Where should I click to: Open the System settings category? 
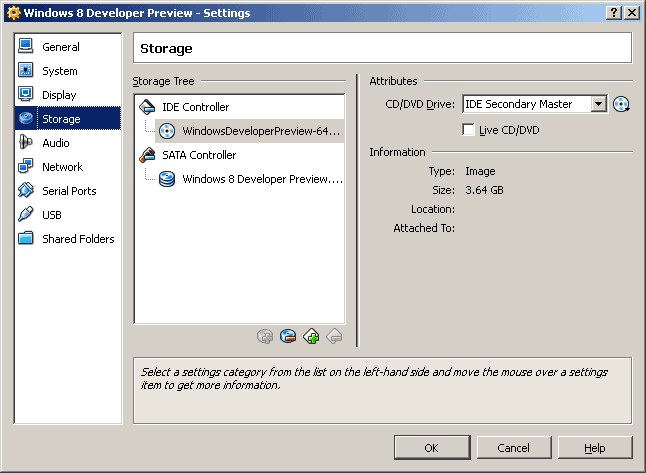[68, 71]
